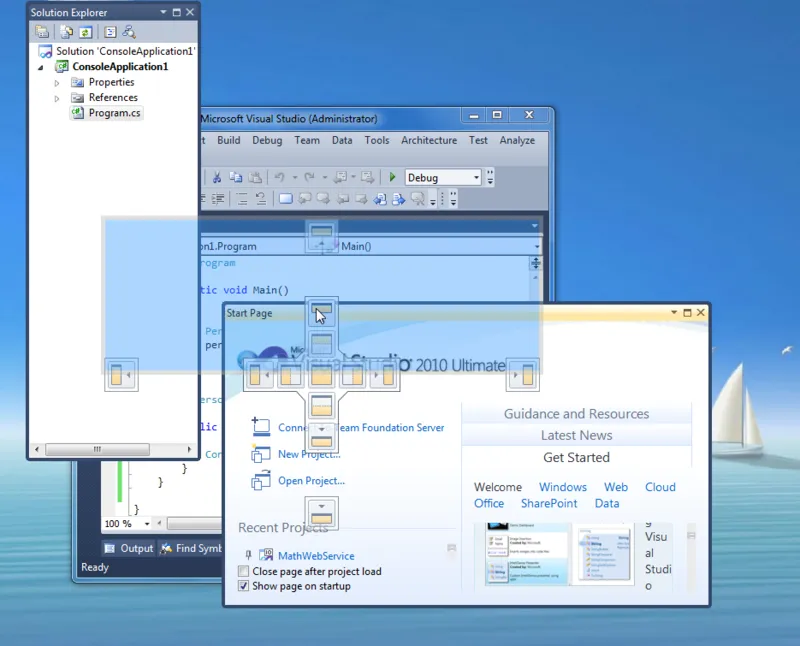Click the Office link on Start Page
The width and height of the screenshot is (800, 646).
point(489,504)
